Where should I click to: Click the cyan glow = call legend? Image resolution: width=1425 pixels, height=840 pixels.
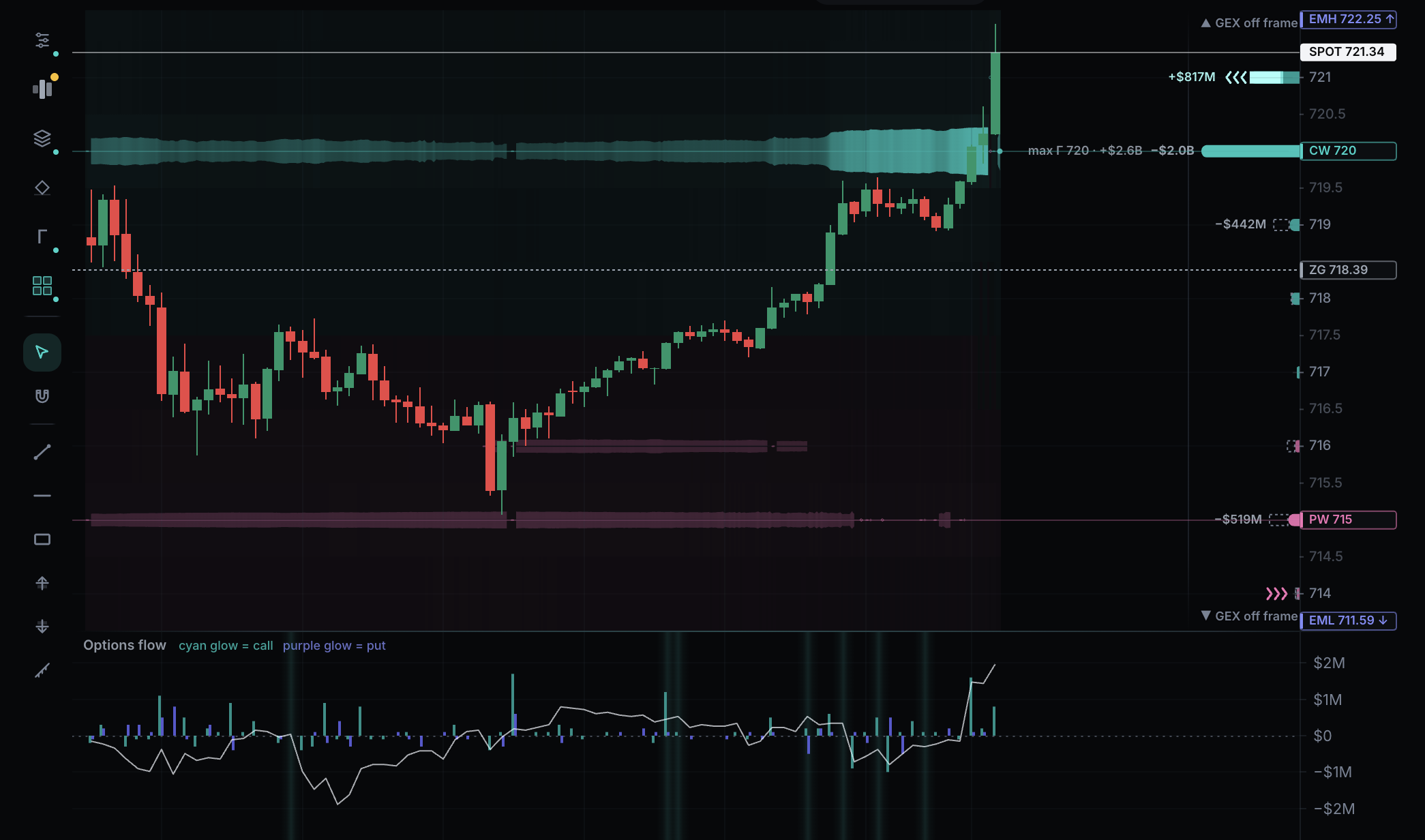(x=226, y=646)
